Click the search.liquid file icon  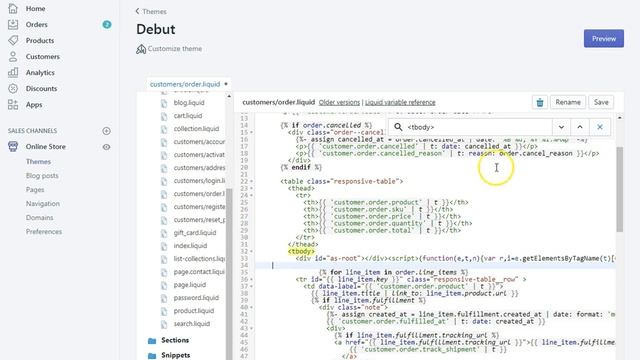pos(164,324)
